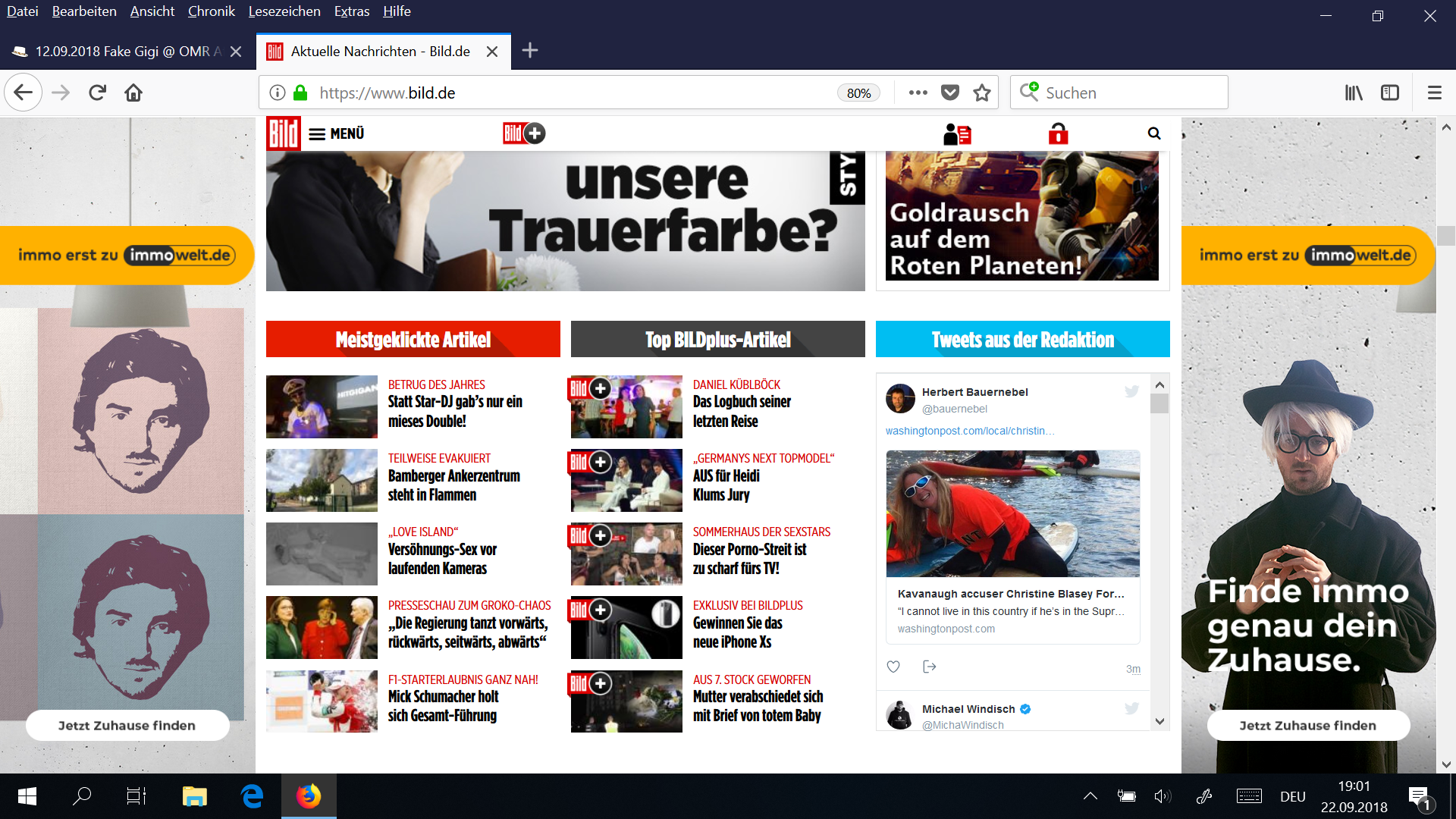
Task: Open a new browser tab
Action: coord(530,51)
